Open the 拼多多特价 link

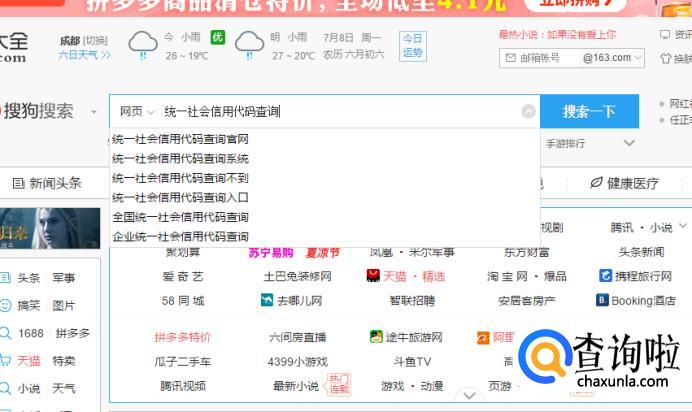pos(183,337)
